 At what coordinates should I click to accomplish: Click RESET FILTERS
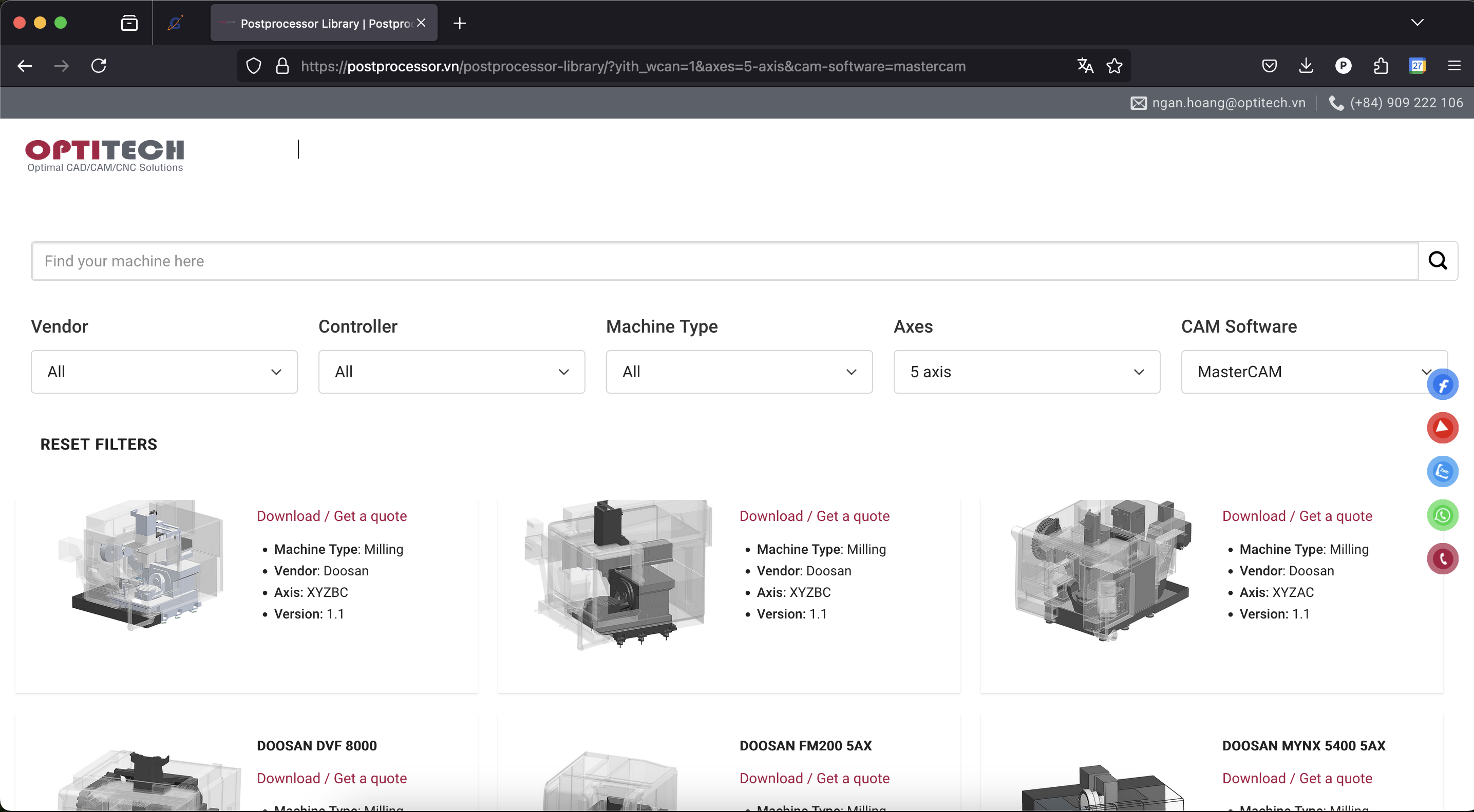[99, 444]
